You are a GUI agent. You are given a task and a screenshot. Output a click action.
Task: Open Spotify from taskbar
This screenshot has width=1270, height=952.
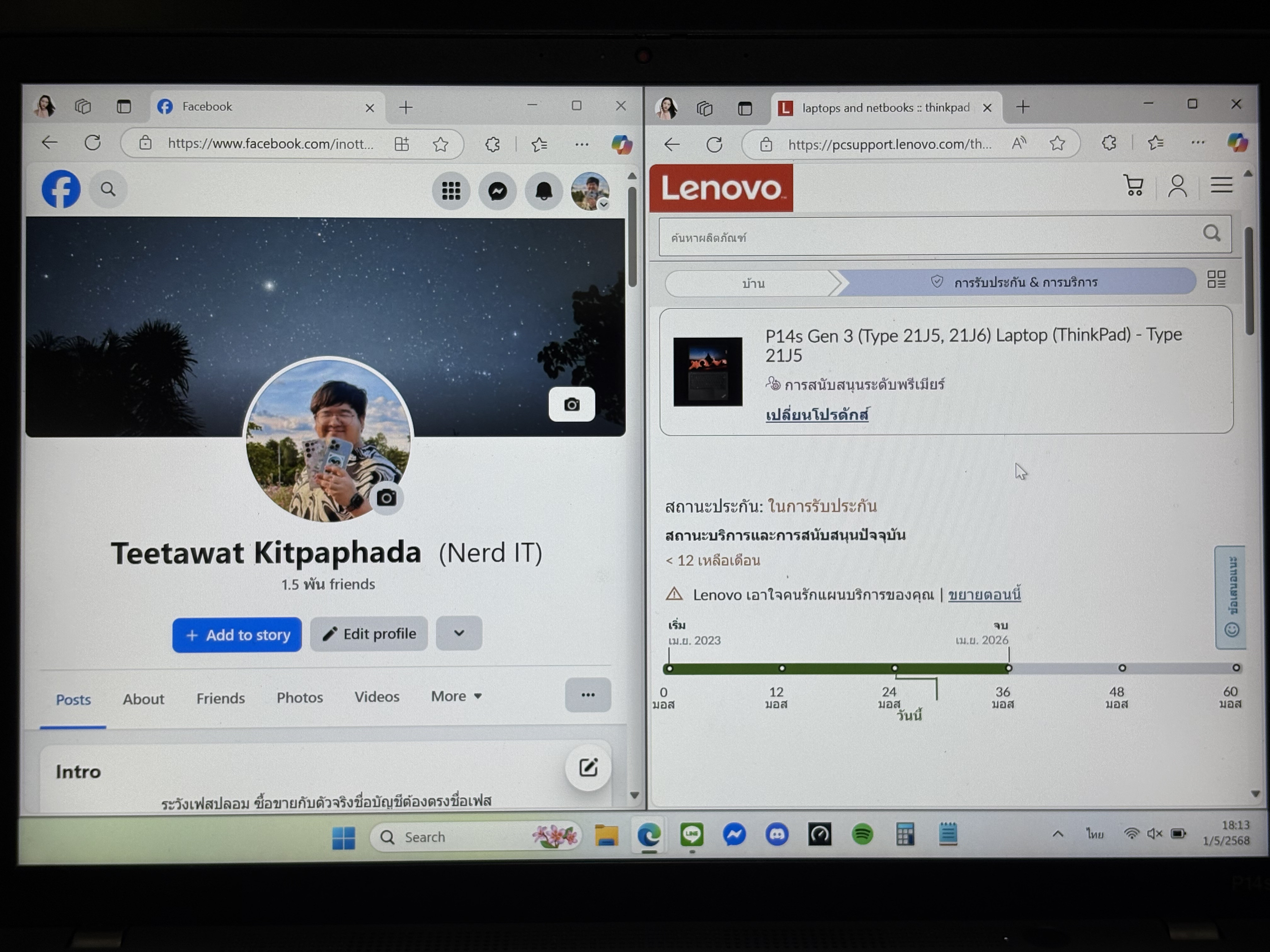tap(862, 834)
